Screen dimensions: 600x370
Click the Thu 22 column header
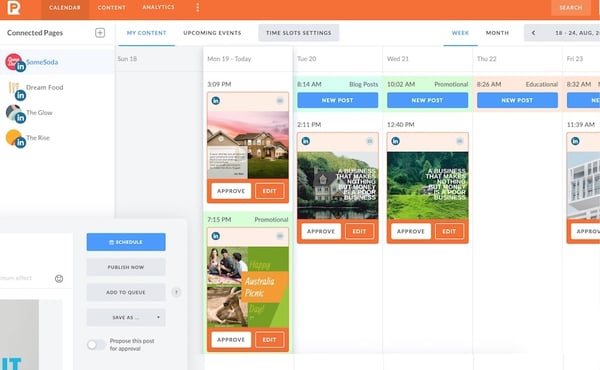pos(486,59)
